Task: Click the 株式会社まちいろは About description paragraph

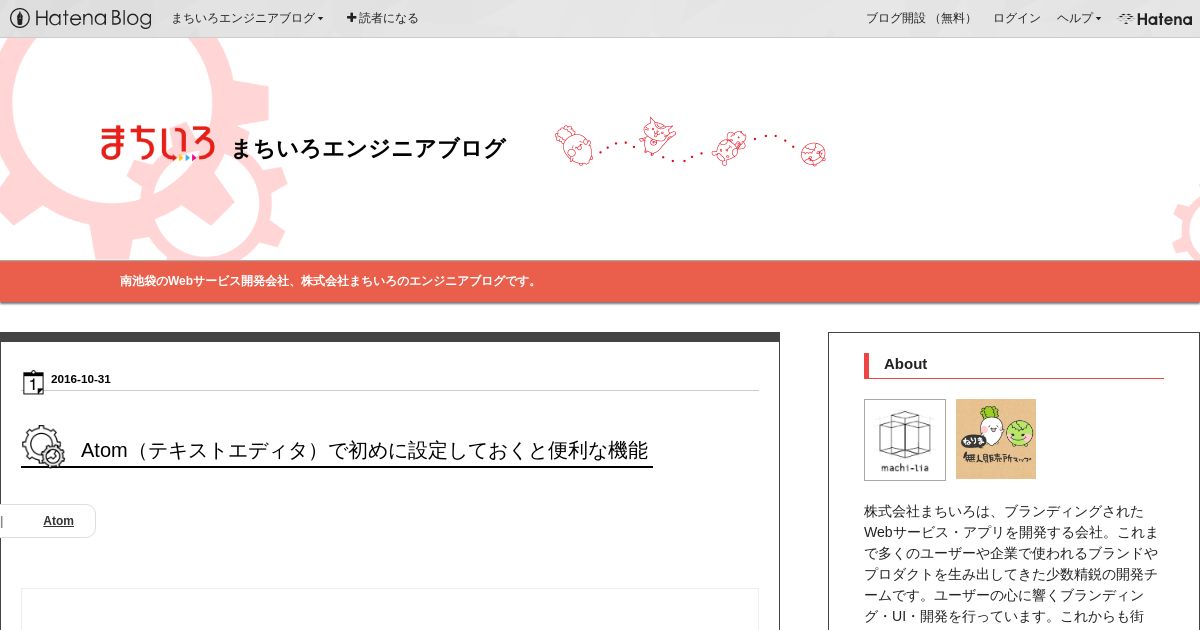Action: click(x=1013, y=563)
